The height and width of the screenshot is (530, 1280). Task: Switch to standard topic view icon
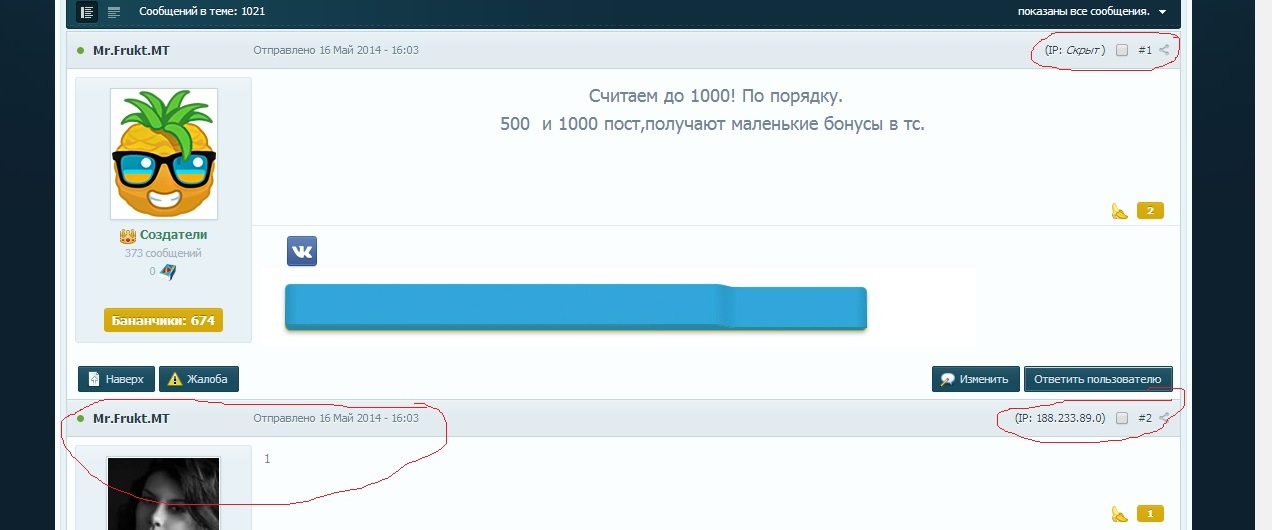88,12
